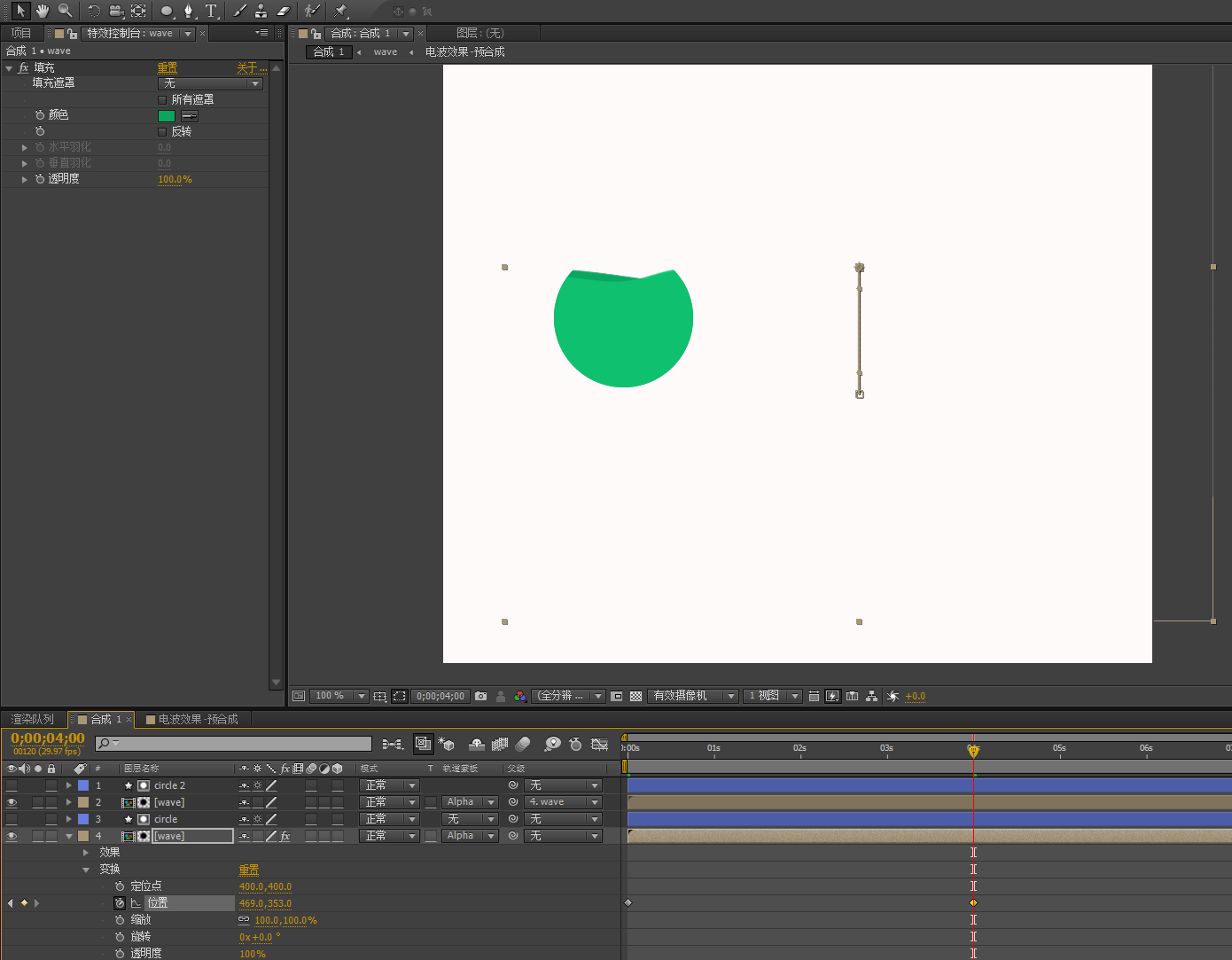1232x960 pixels.
Task: Enable the motion blur timeline switch
Action: pos(523,745)
